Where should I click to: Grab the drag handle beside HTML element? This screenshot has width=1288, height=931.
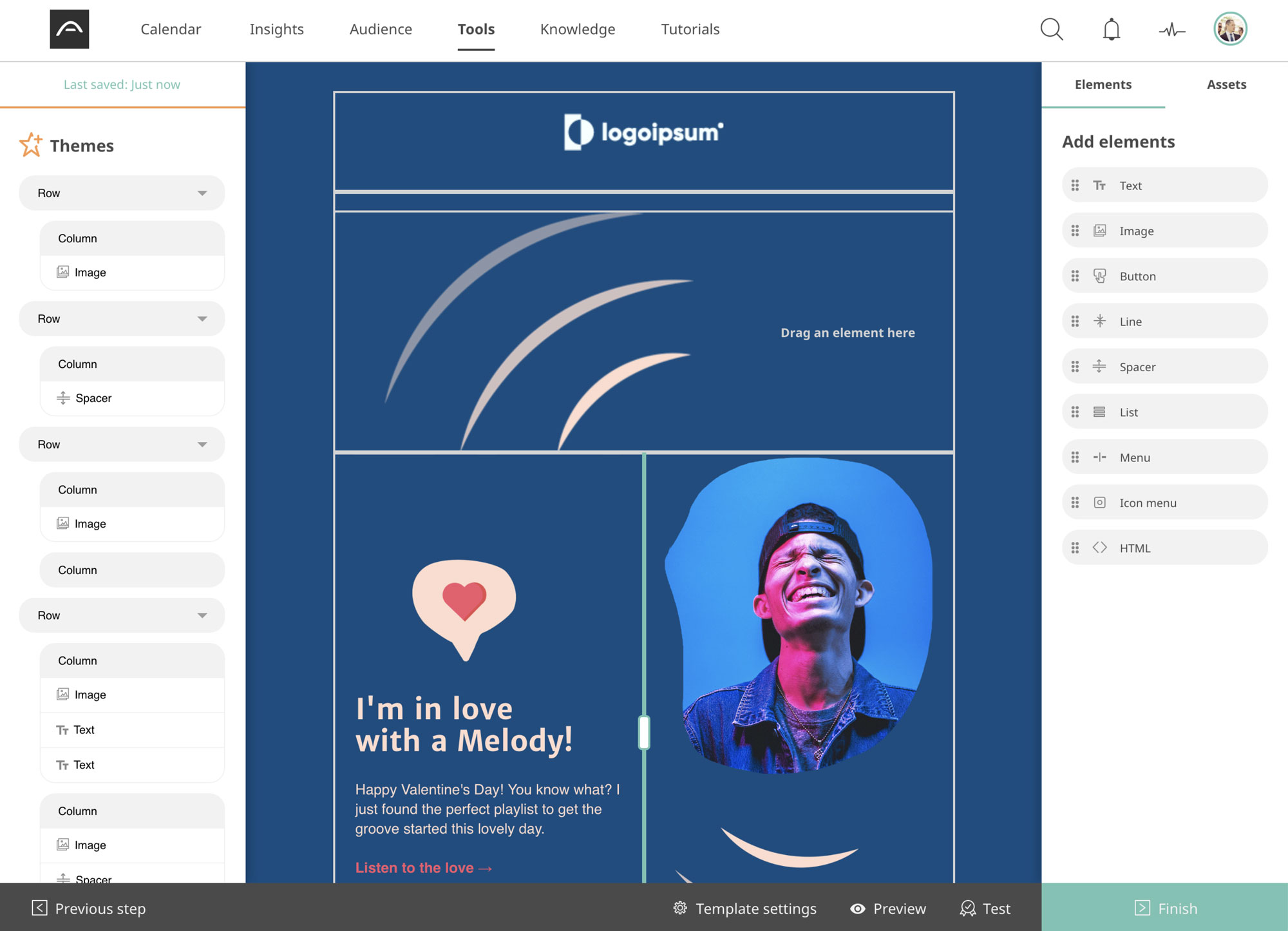[x=1075, y=548]
